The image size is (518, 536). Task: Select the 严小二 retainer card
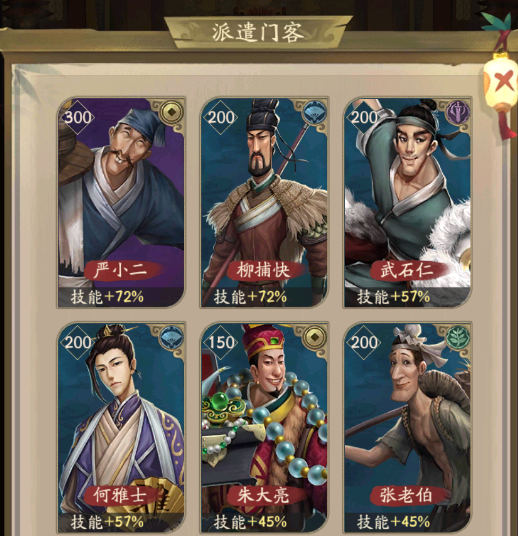pos(121,202)
